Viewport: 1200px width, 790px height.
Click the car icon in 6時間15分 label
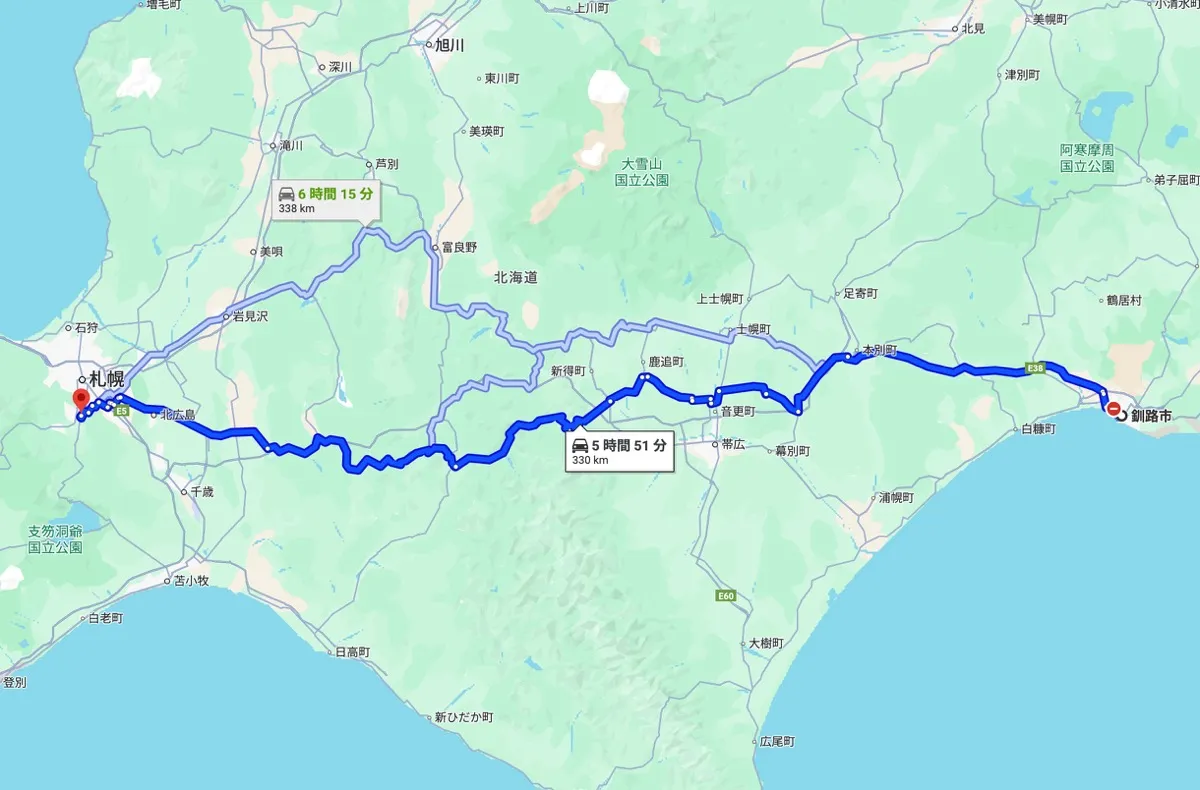tap(286, 194)
